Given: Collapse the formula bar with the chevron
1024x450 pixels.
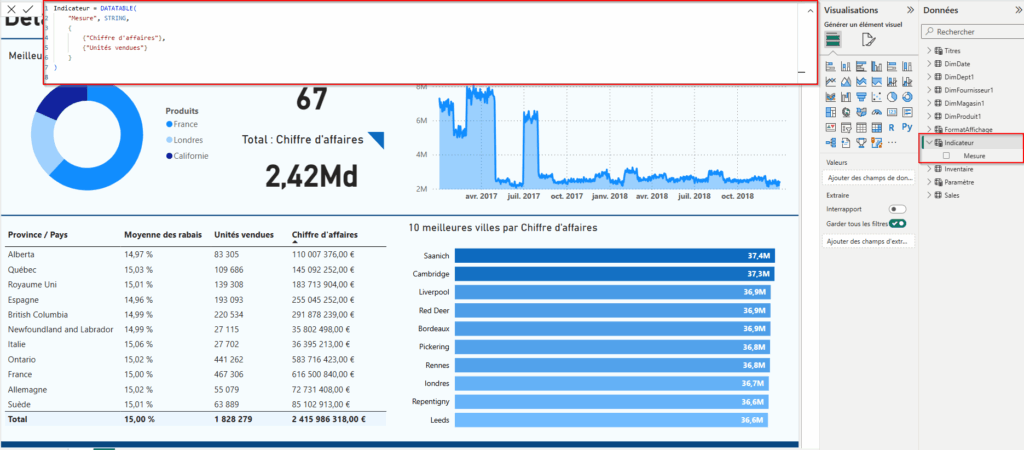Looking at the screenshot, I should (808, 9).
